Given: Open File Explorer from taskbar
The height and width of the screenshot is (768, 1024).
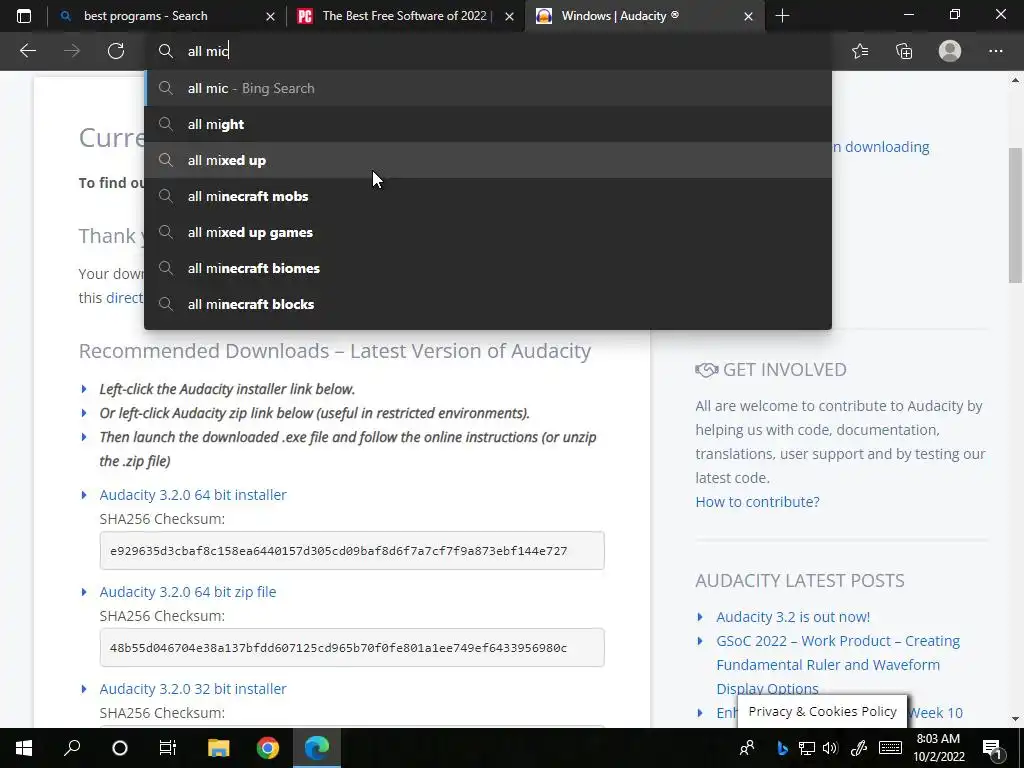Looking at the screenshot, I should tap(218, 748).
